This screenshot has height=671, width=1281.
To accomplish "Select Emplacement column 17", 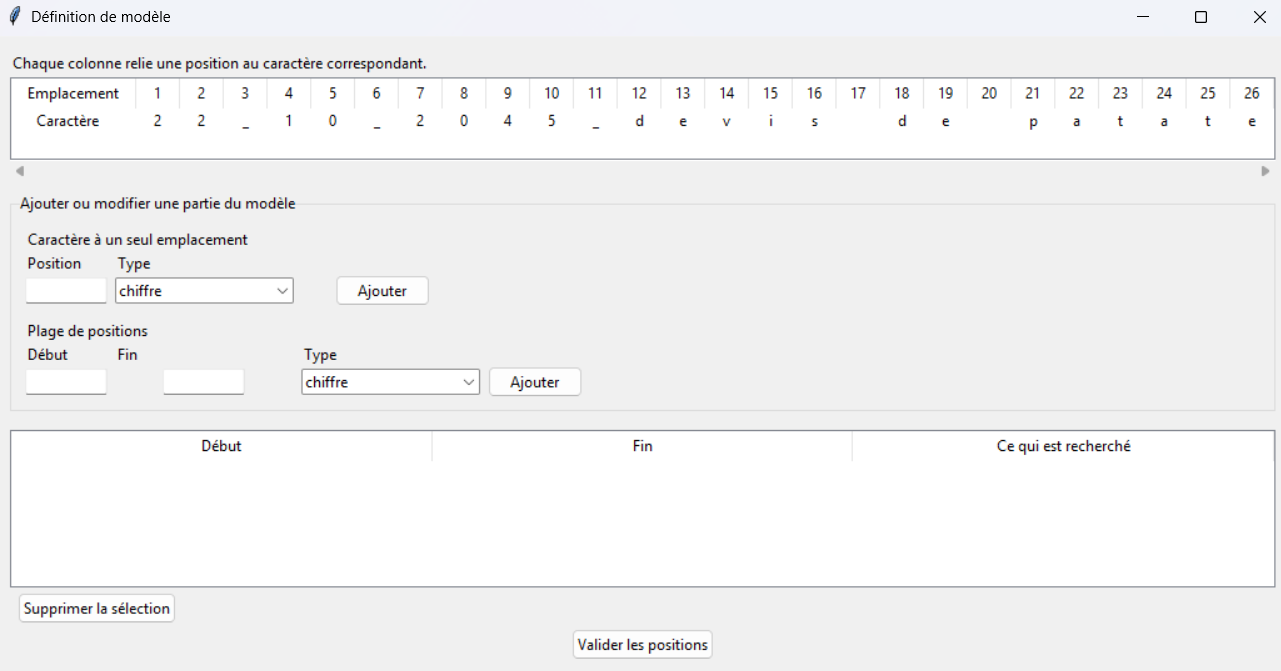I will coord(858,94).
